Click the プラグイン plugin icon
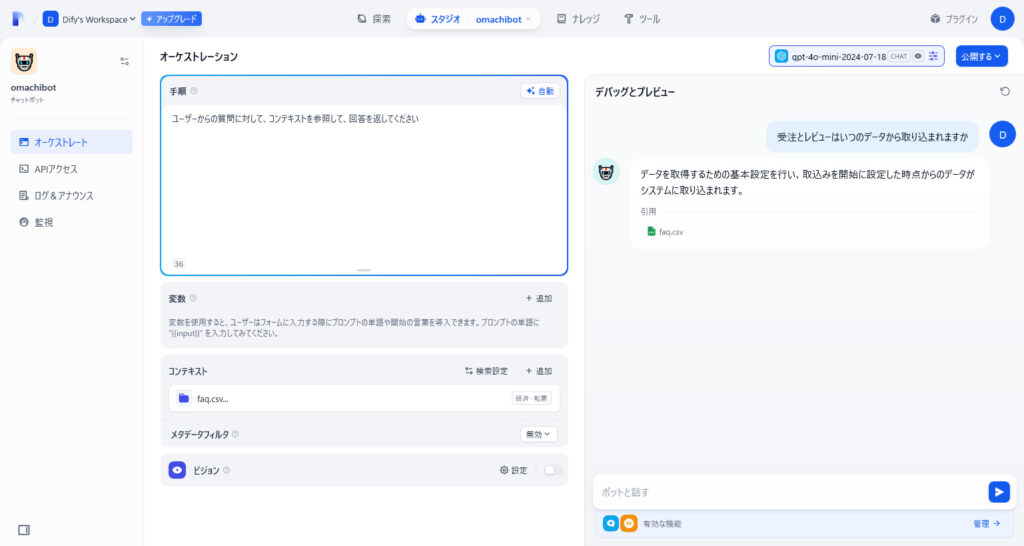The image size is (1024, 546). [935, 19]
